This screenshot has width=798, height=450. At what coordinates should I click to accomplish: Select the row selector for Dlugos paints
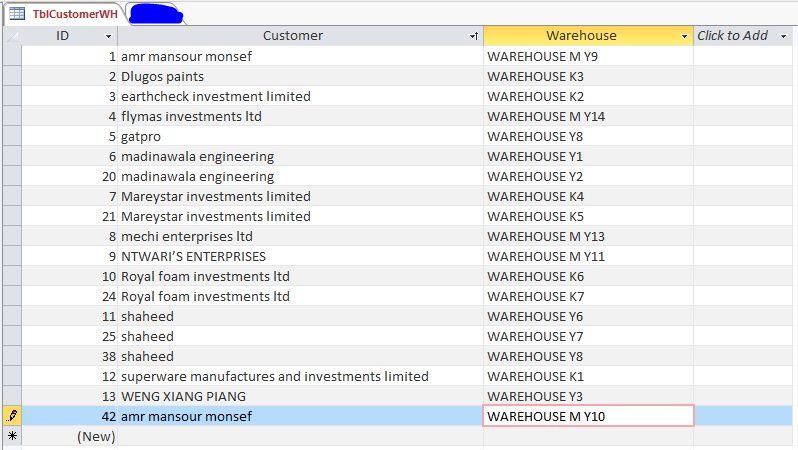pyautogui.click(x=12, y=76)
